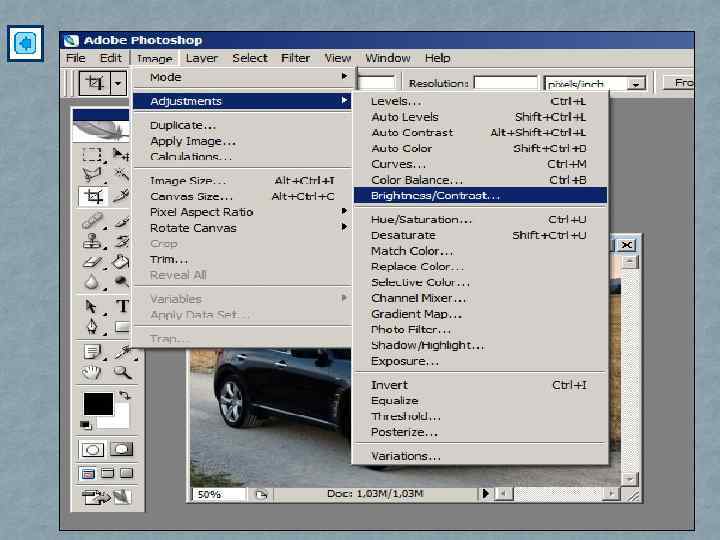Image resolution: width=720 pixels, height=540 pixels.
Task: Click the Resolution input field
Action: tap(505, 83)
